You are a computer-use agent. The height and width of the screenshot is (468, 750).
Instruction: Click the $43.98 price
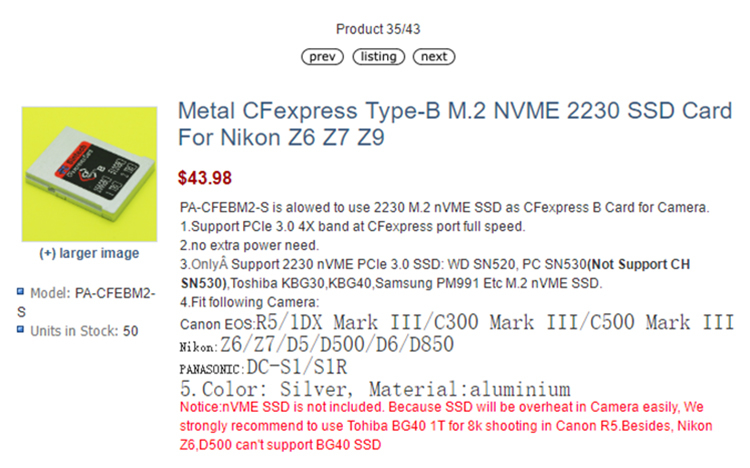[x=205, y=178]
